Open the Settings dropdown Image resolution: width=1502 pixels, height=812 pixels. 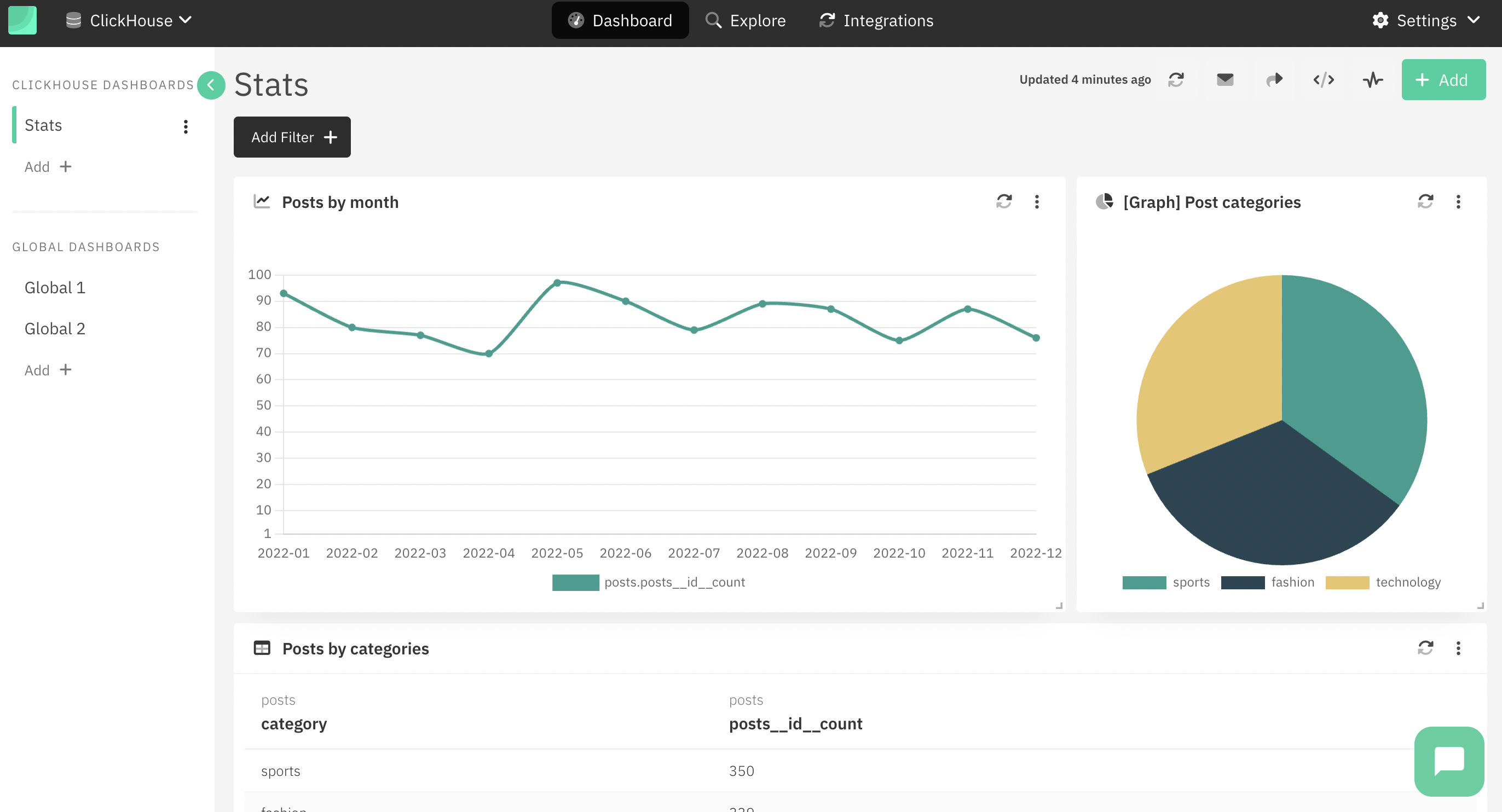click(x=1426, y=20)
